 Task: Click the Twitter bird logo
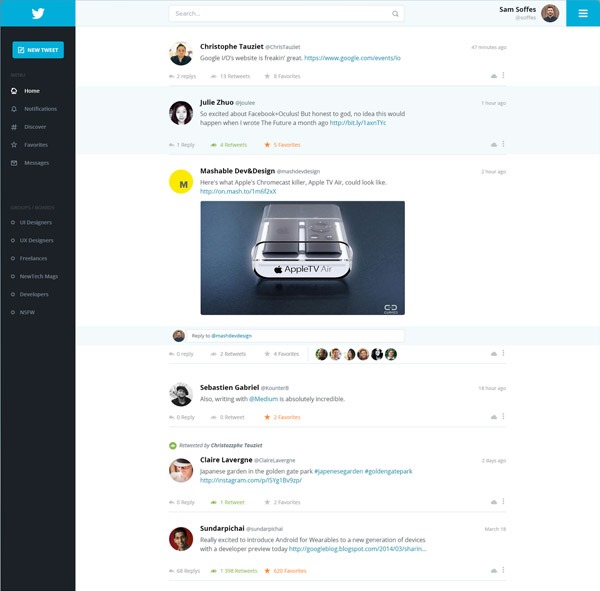click(x=38, y=13)
